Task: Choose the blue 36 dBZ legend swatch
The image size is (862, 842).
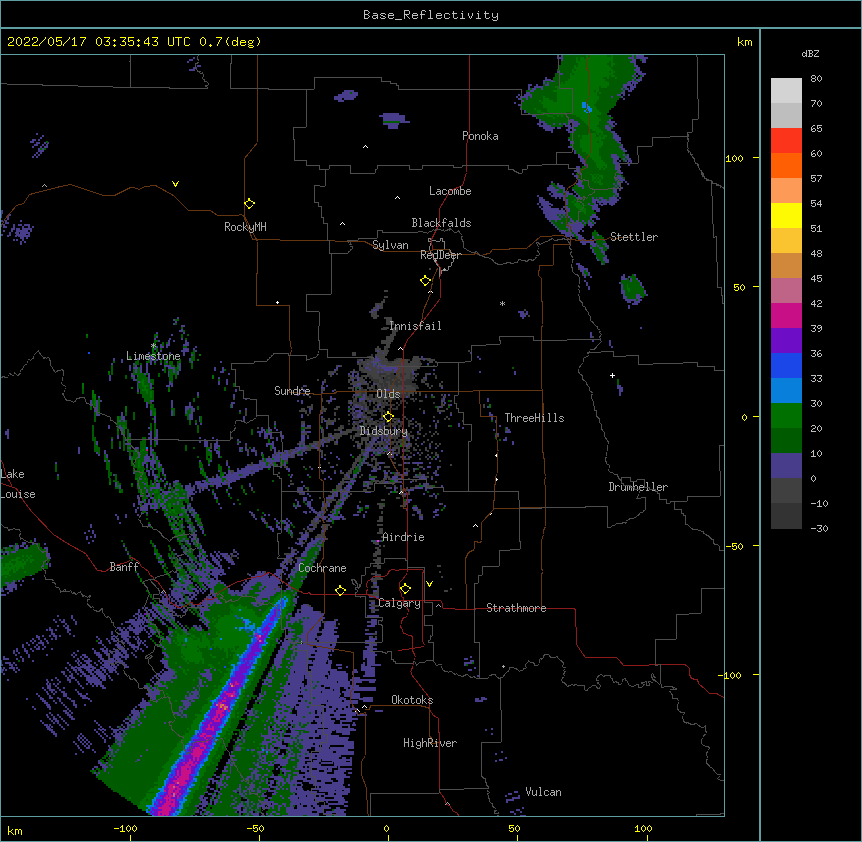Action: point(786,365)
